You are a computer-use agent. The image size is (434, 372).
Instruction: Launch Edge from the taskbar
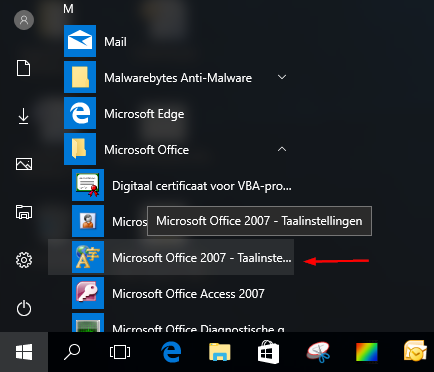171,352
